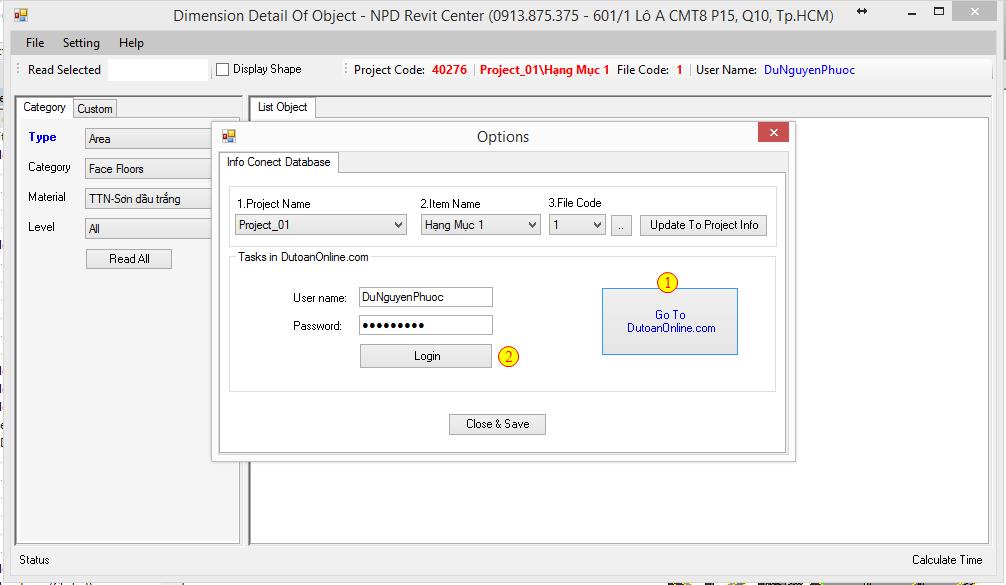1006x585 pixels.
Task: Click the input field next to Read Selected
Action: [158, 69]
